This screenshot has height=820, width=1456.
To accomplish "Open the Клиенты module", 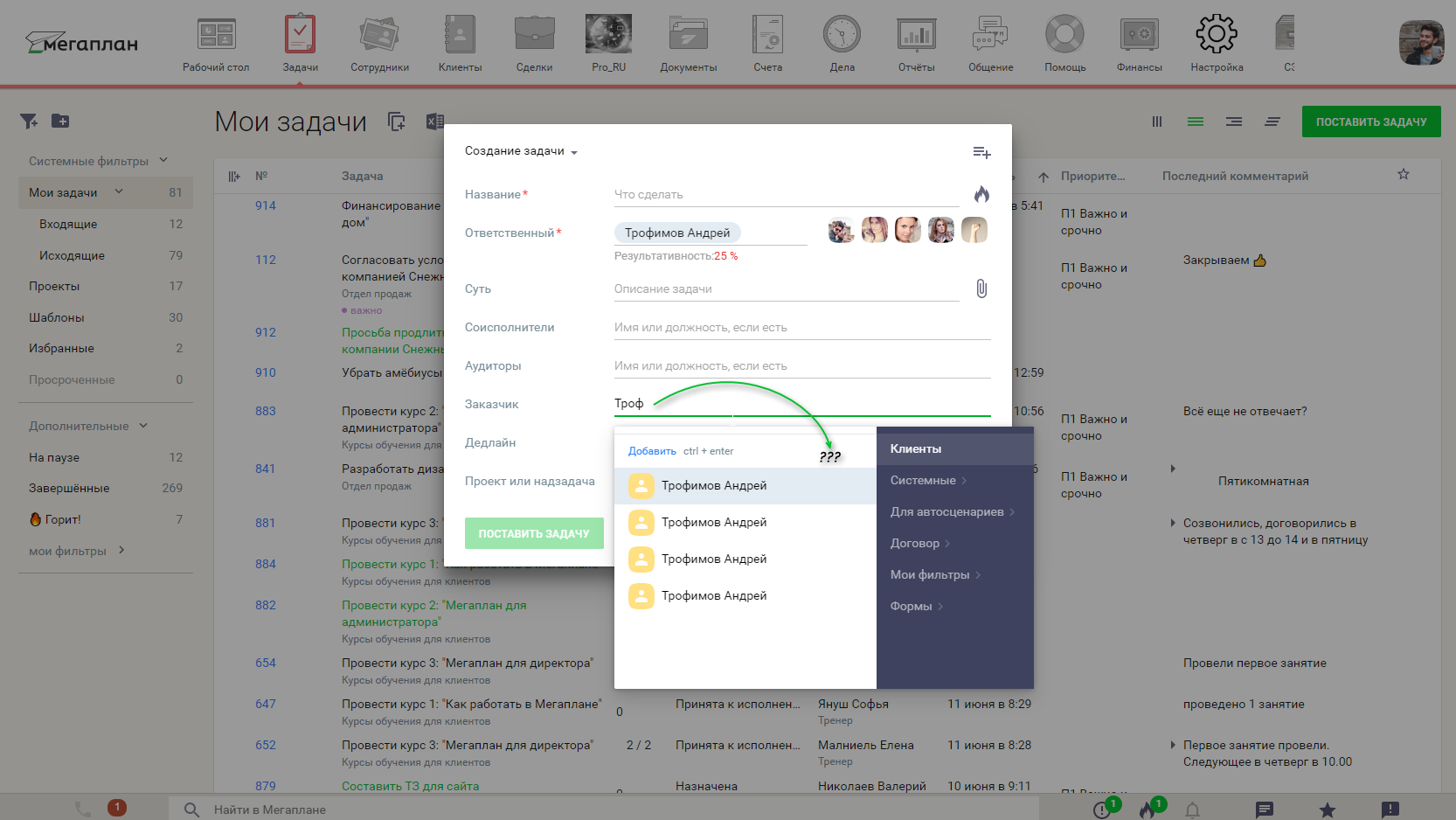I will pos(460,44).
